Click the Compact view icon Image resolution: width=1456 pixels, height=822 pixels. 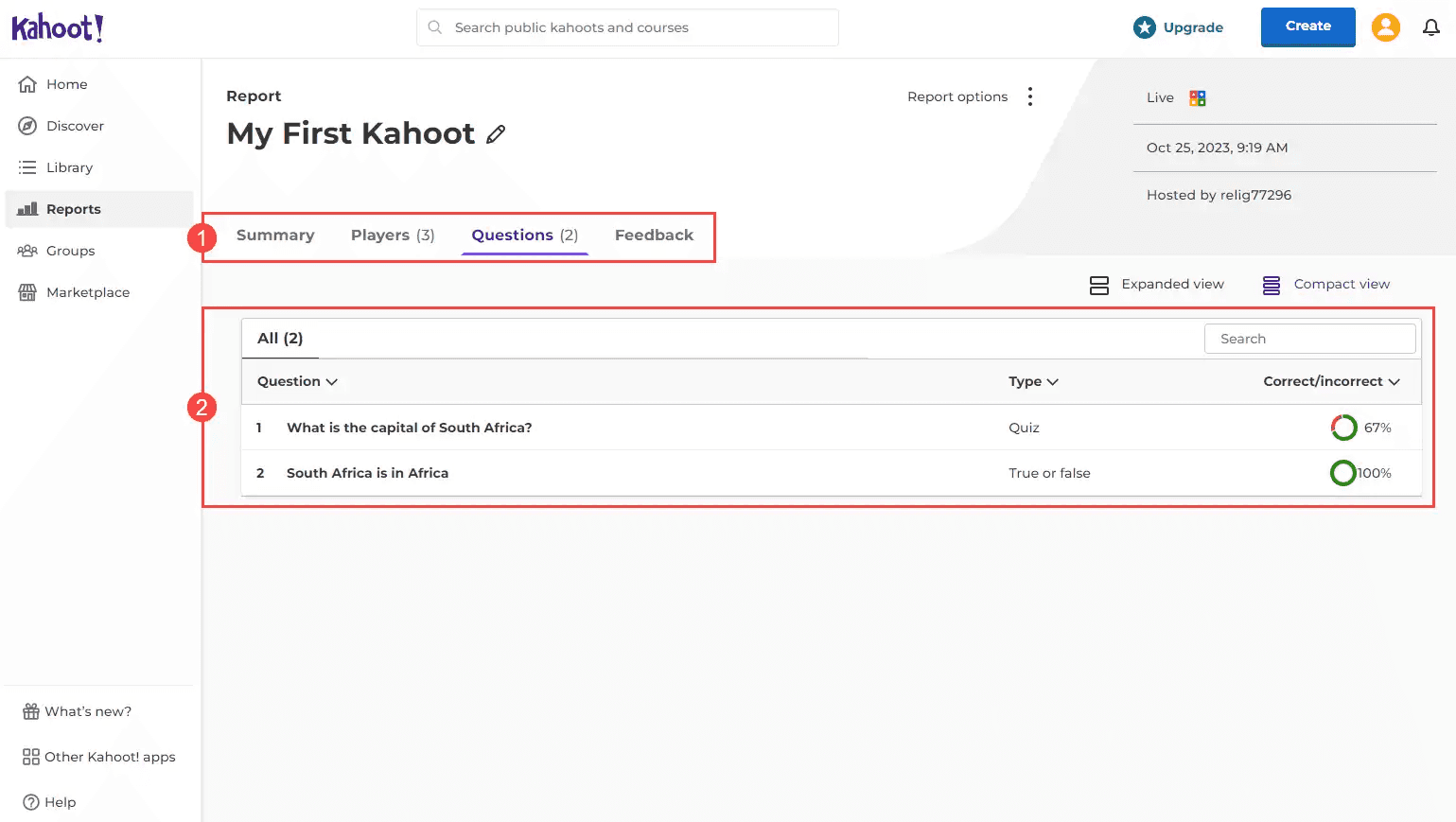1272,286
